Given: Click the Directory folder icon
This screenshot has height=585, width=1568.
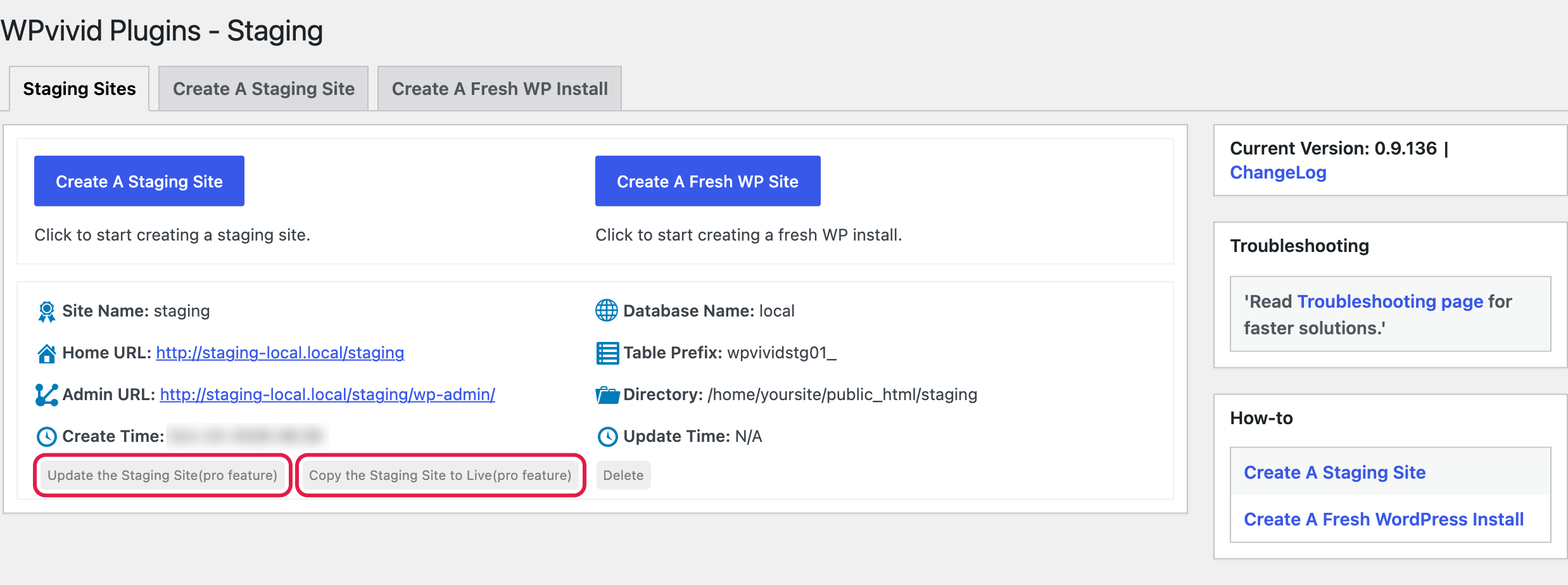Looking at the screenshot, I should (607, 395).
